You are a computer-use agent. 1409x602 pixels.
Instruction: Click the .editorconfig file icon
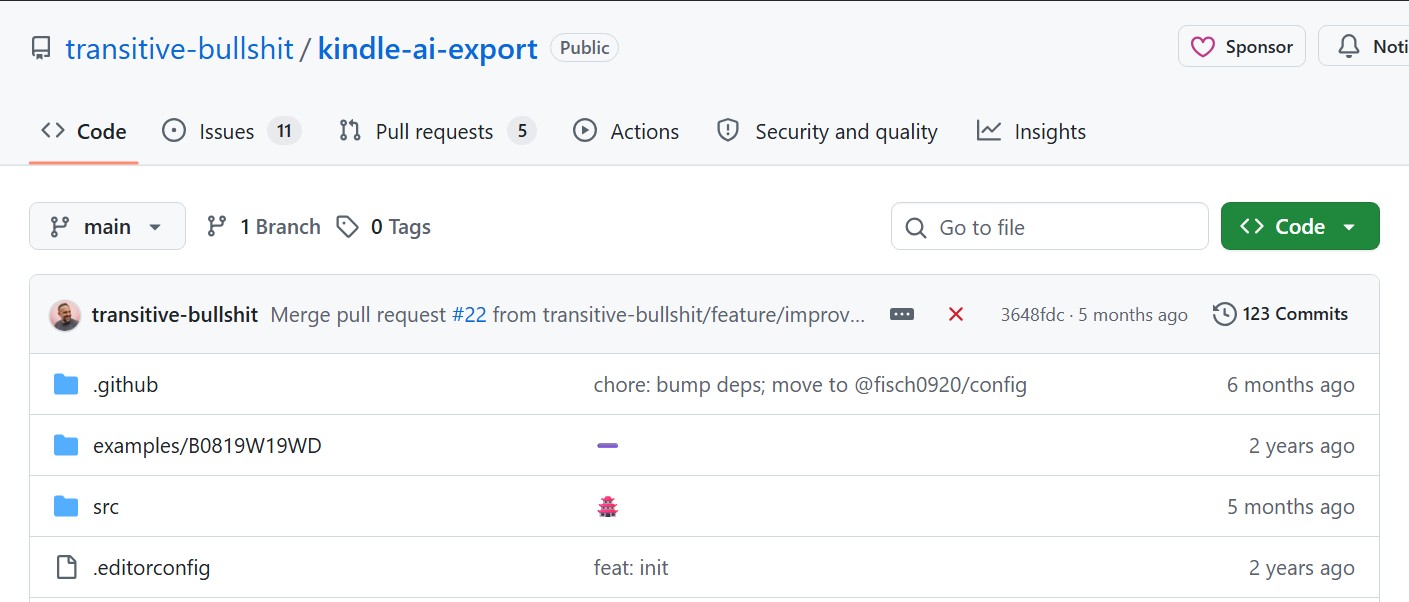click(x=66, y=568)
